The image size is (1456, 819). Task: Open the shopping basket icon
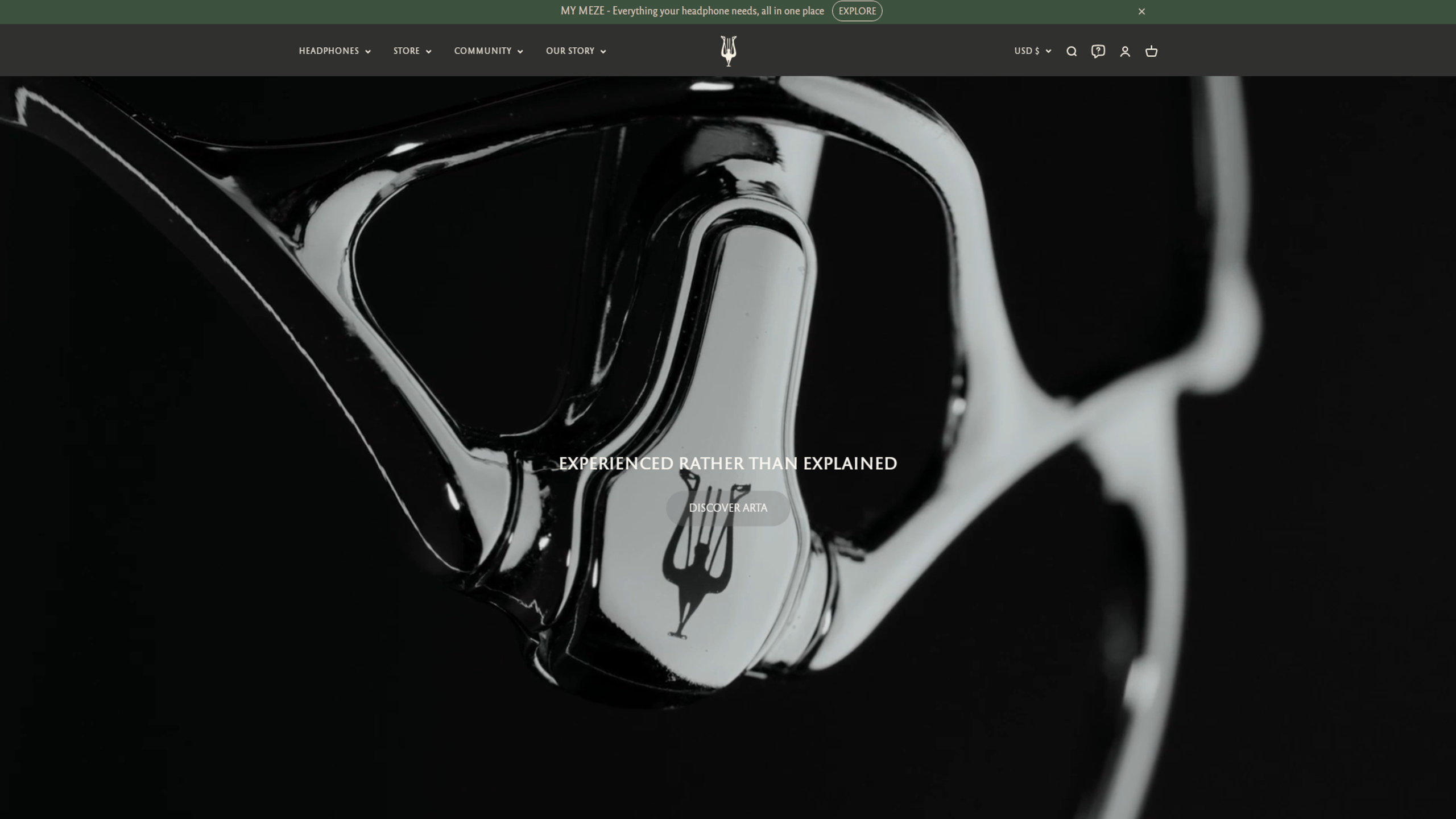click(x=1151, y=52)
